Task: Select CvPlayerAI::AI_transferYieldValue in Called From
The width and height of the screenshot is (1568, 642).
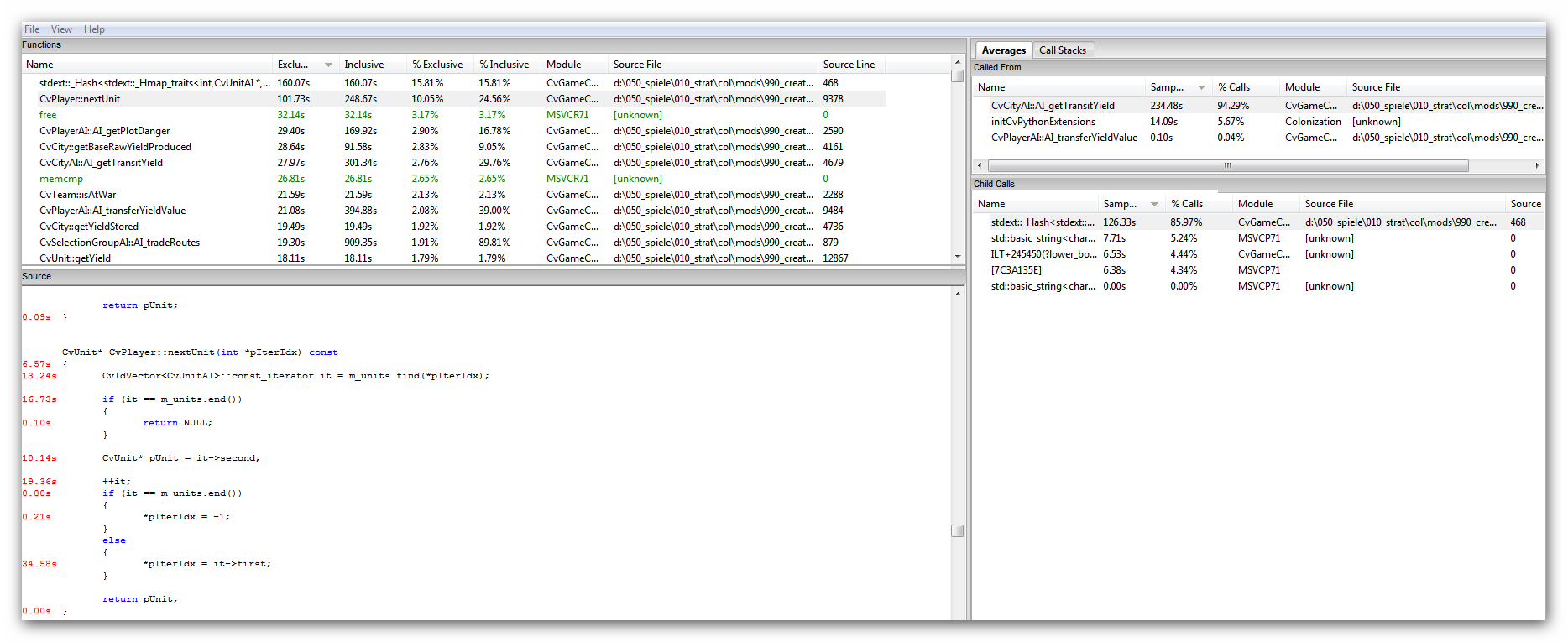Action: tap(1258, 138)
